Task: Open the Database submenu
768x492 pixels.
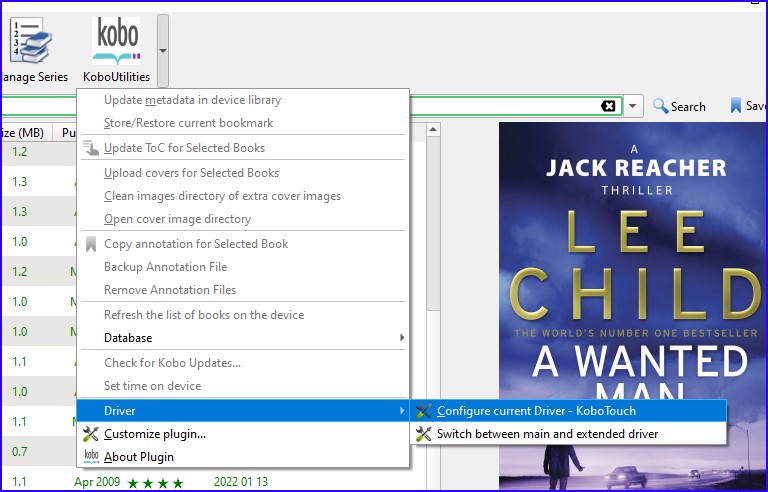Action: click(x=243, y=338)
